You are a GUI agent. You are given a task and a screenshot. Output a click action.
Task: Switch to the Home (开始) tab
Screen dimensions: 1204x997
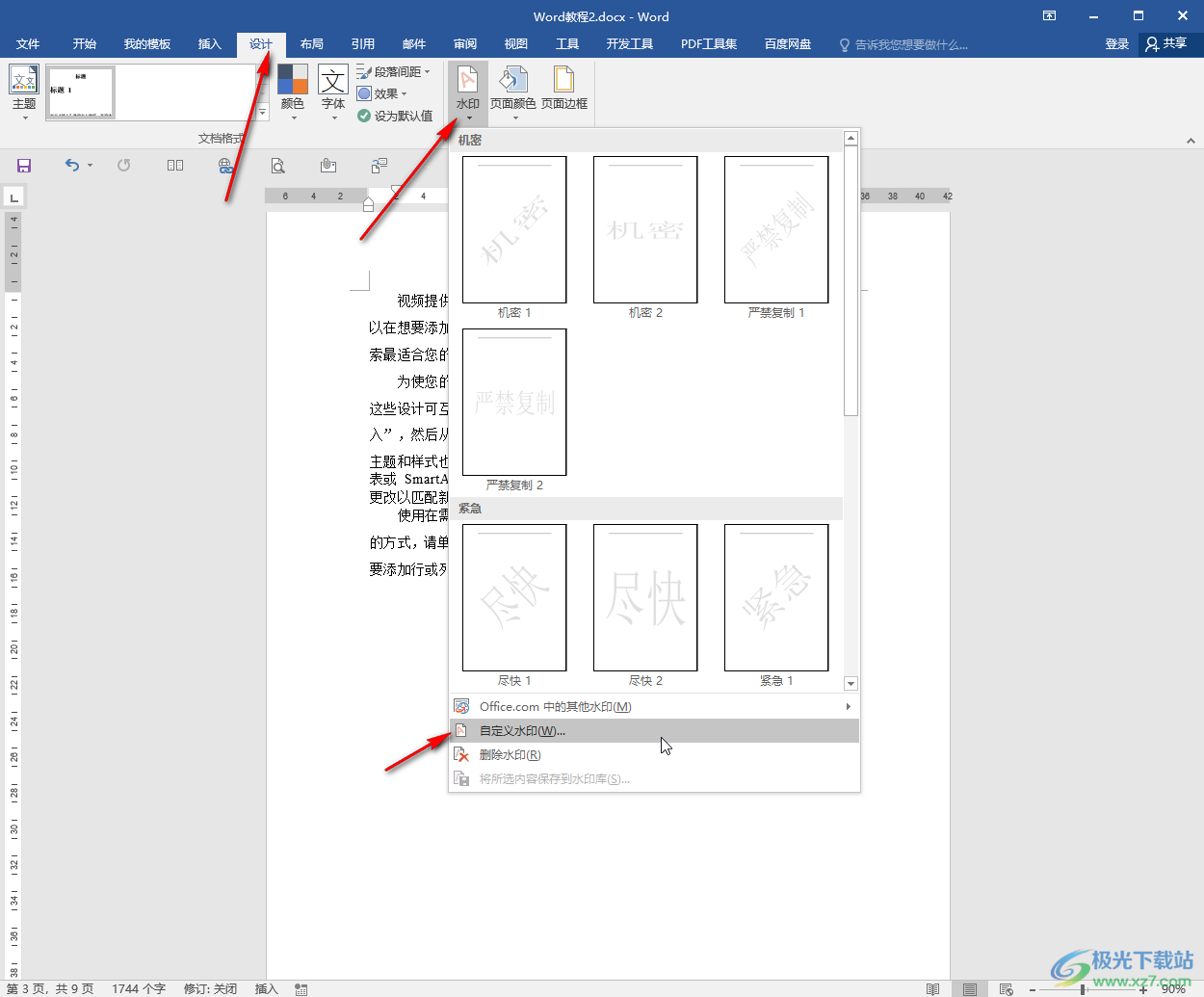point(85,44)
